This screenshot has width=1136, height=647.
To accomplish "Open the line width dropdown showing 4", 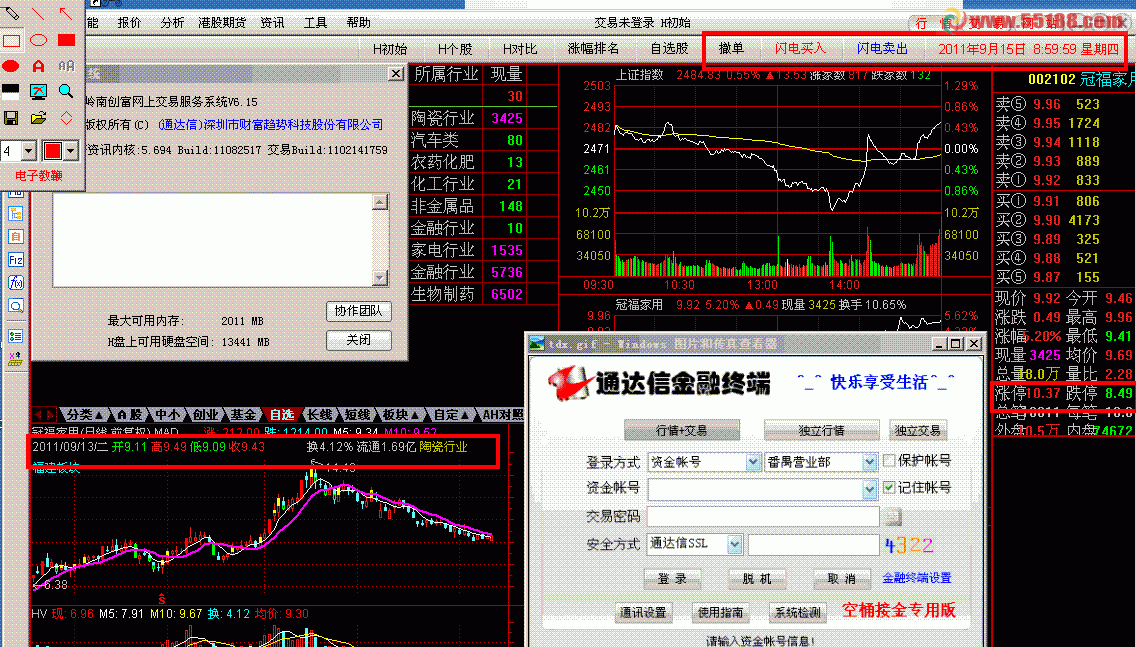I will (29, 151).
